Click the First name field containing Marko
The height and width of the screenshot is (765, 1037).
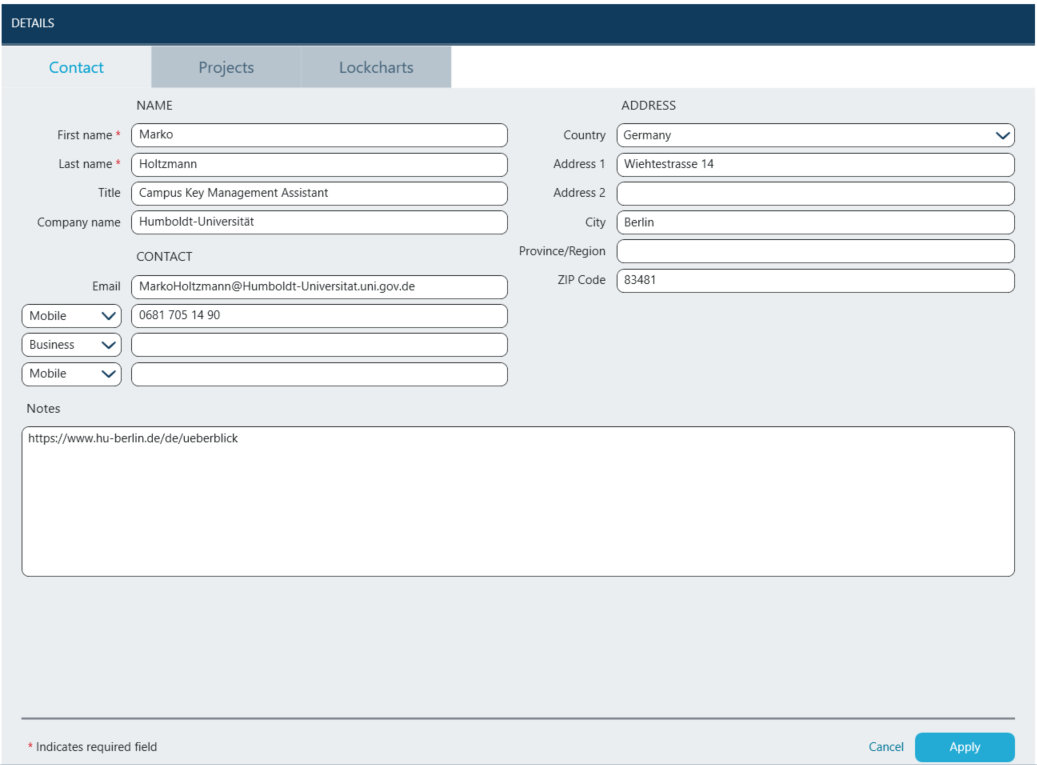click(x=319, y=136)
